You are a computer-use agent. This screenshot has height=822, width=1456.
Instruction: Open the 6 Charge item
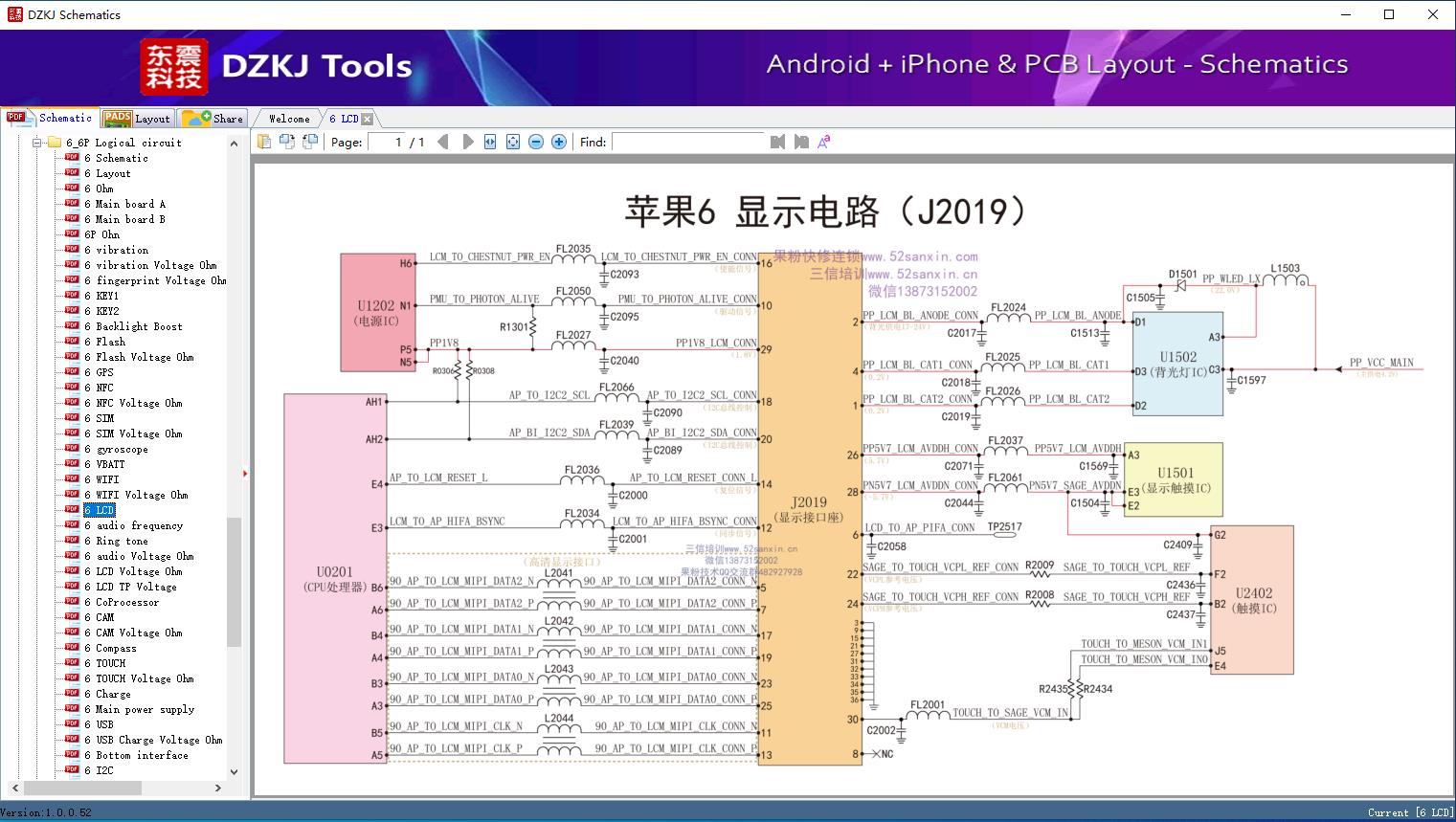tap(107, 694)
